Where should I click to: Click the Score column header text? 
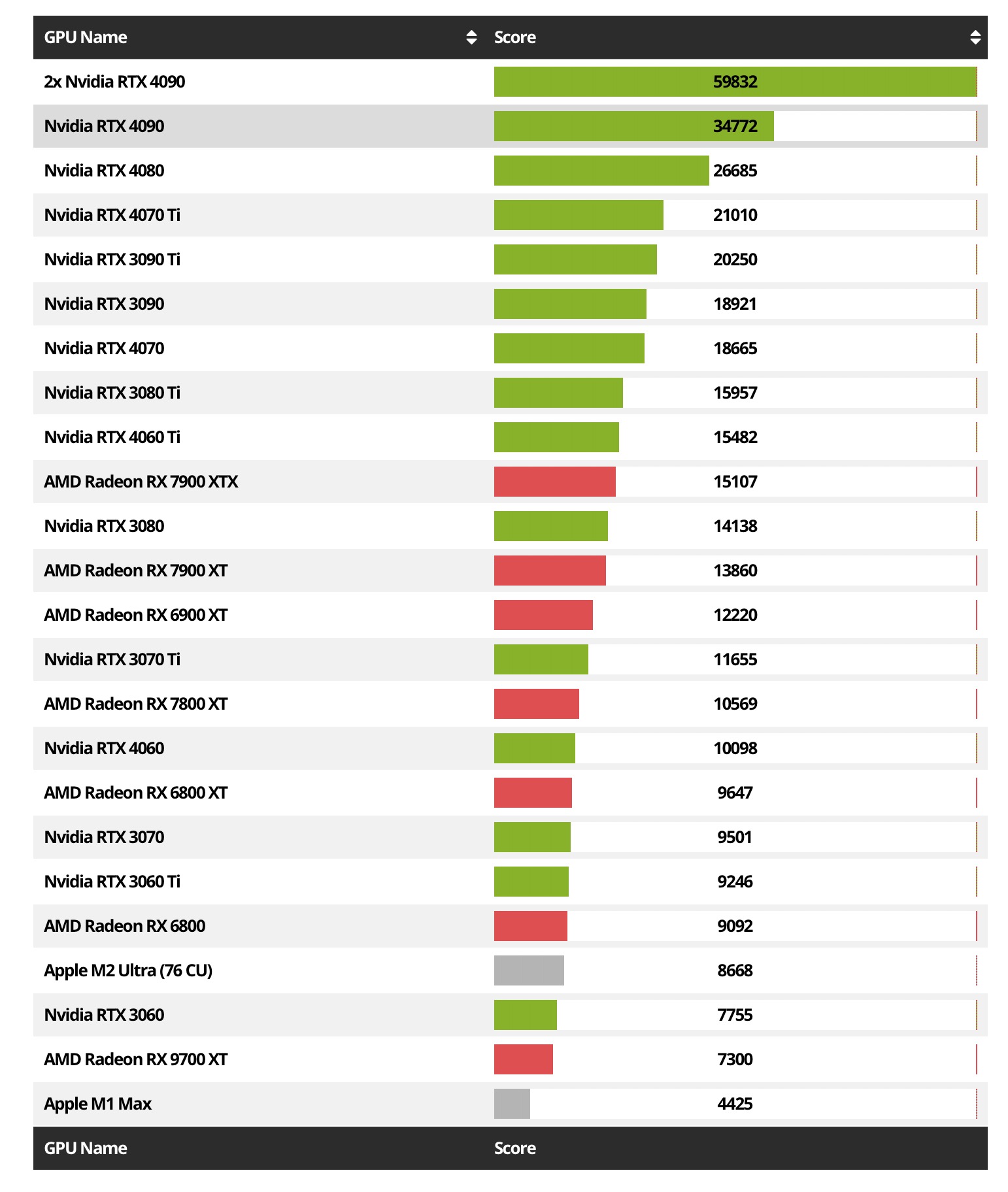(514, 37)
